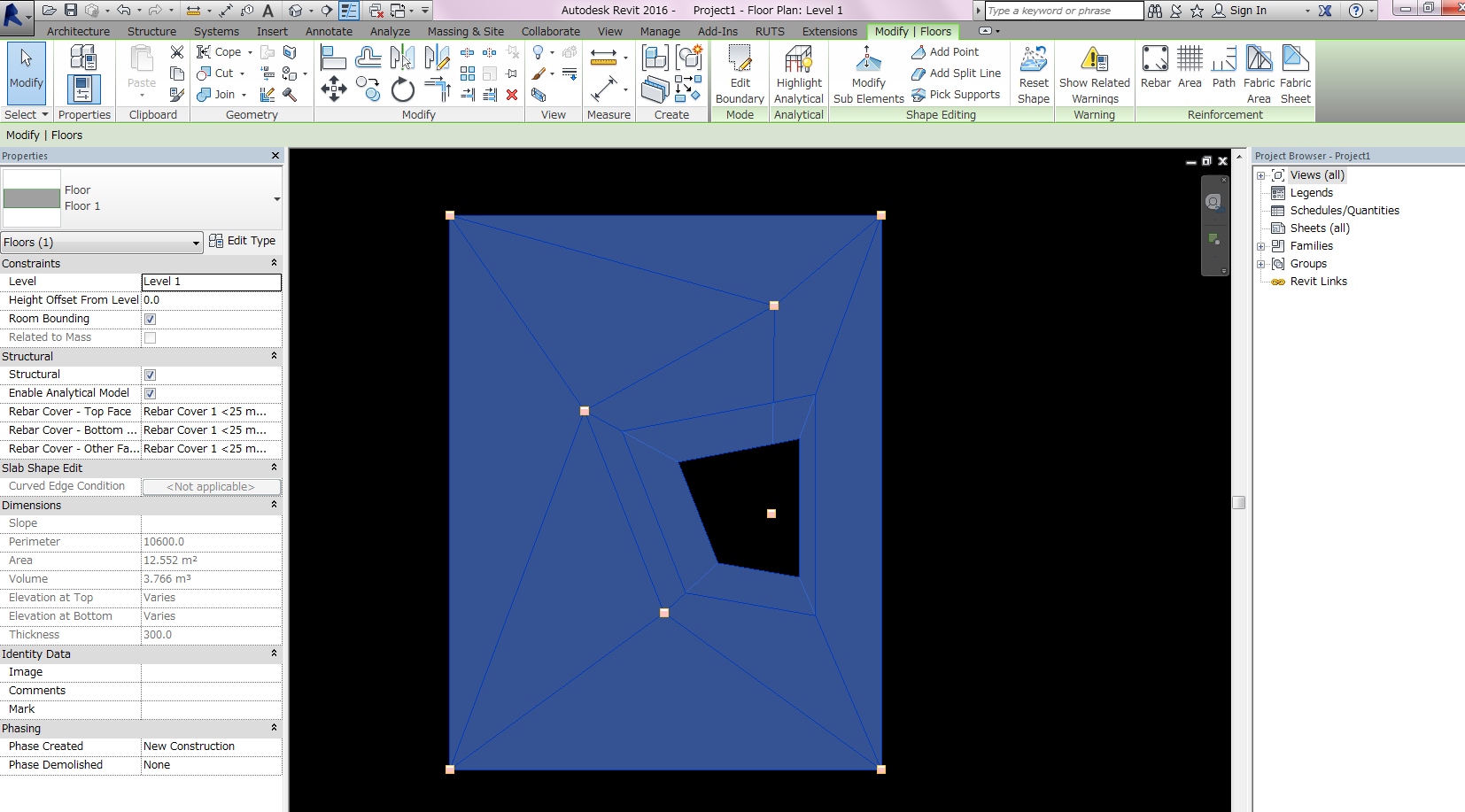
Task: Click the Cut geometry button
Action: coord(214,73)
